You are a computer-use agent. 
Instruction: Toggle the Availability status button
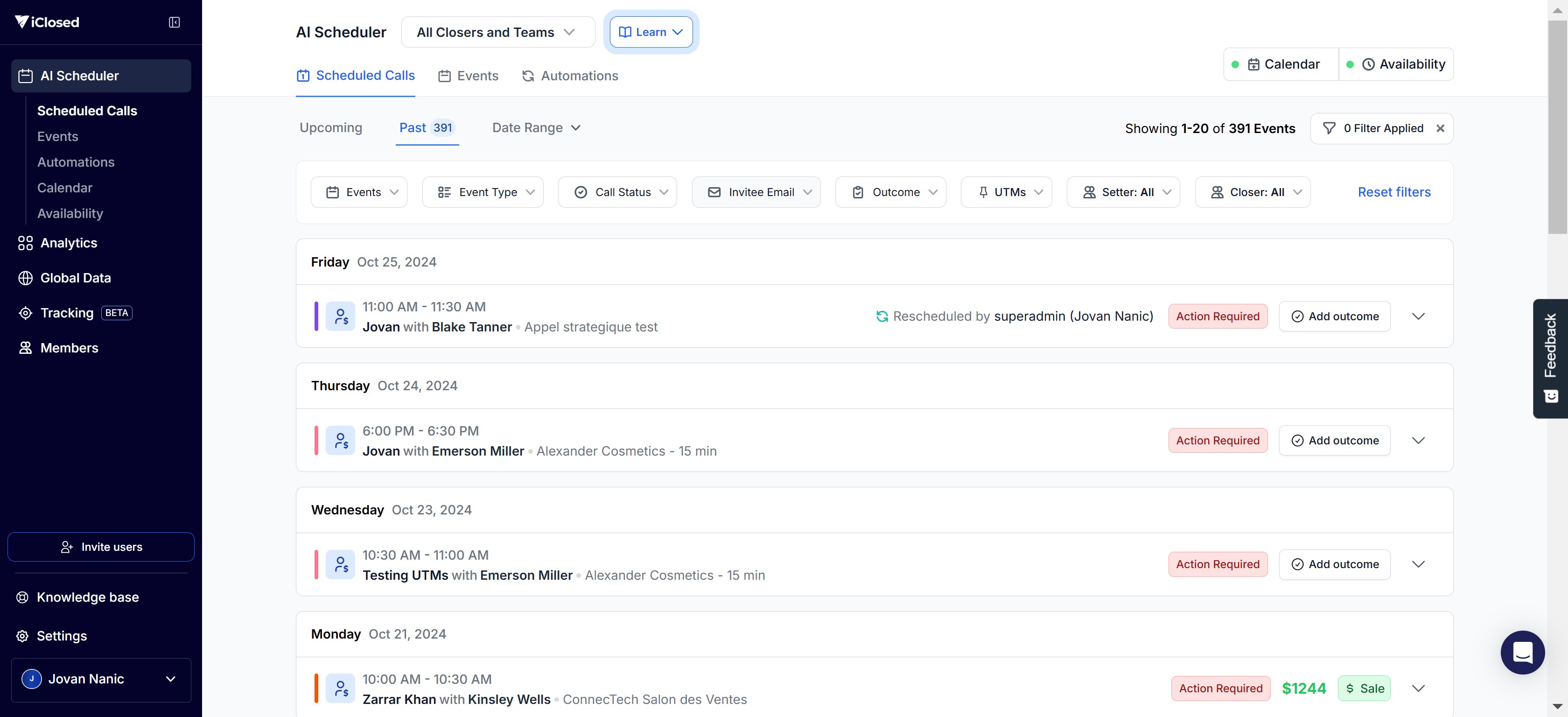point(1396,64)
